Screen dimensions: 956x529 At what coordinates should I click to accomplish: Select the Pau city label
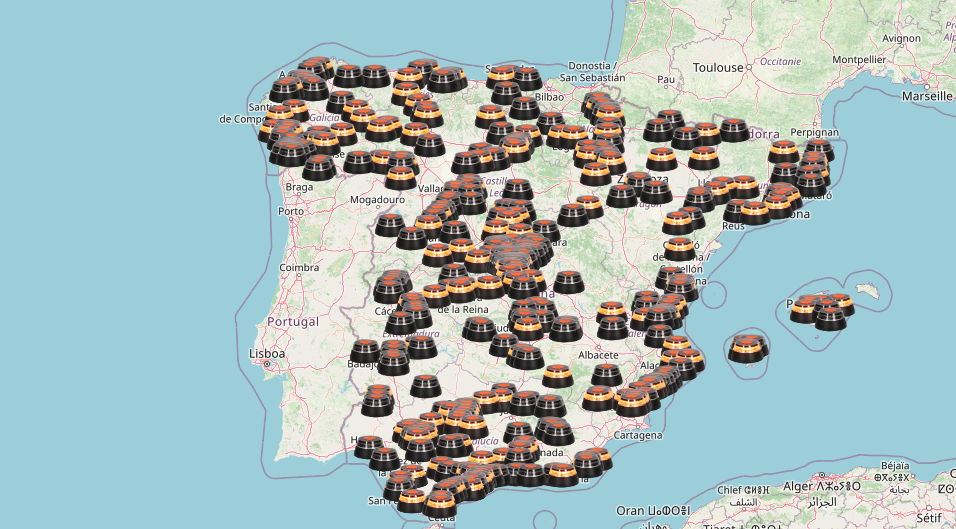[666, 79]
